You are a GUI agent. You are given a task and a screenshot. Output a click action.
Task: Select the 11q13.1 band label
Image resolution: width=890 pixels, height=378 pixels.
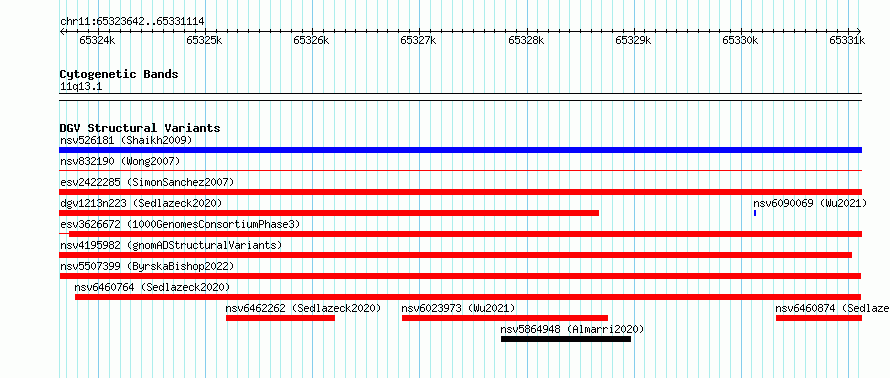pos(81,87)
